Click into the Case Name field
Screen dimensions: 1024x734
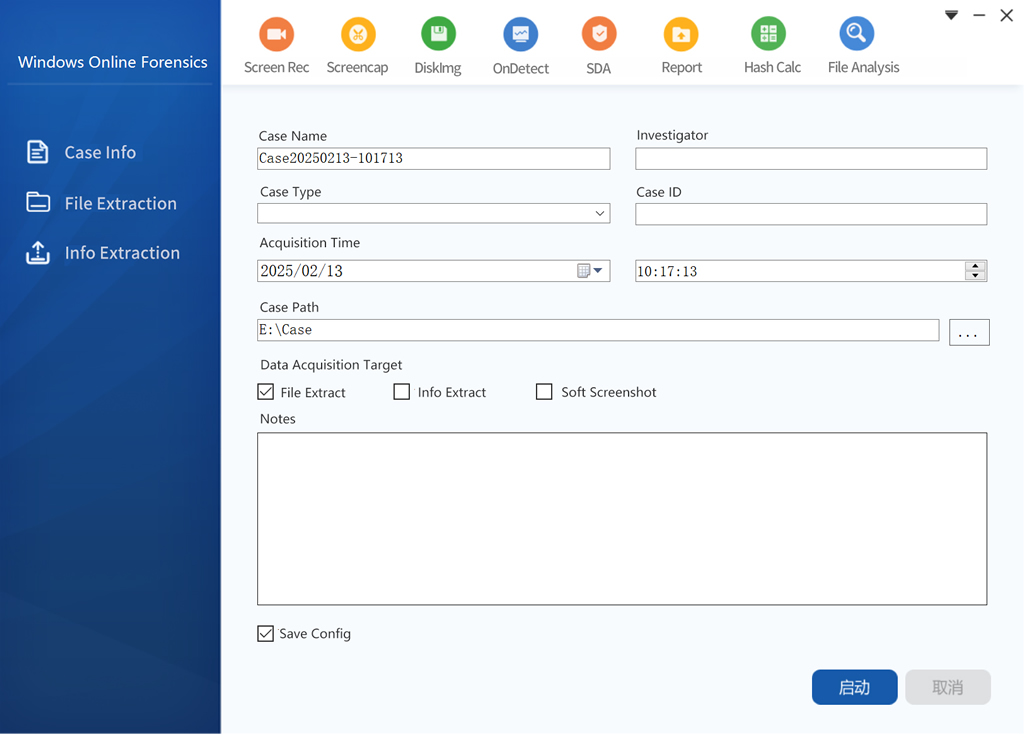tap(434, 159)
